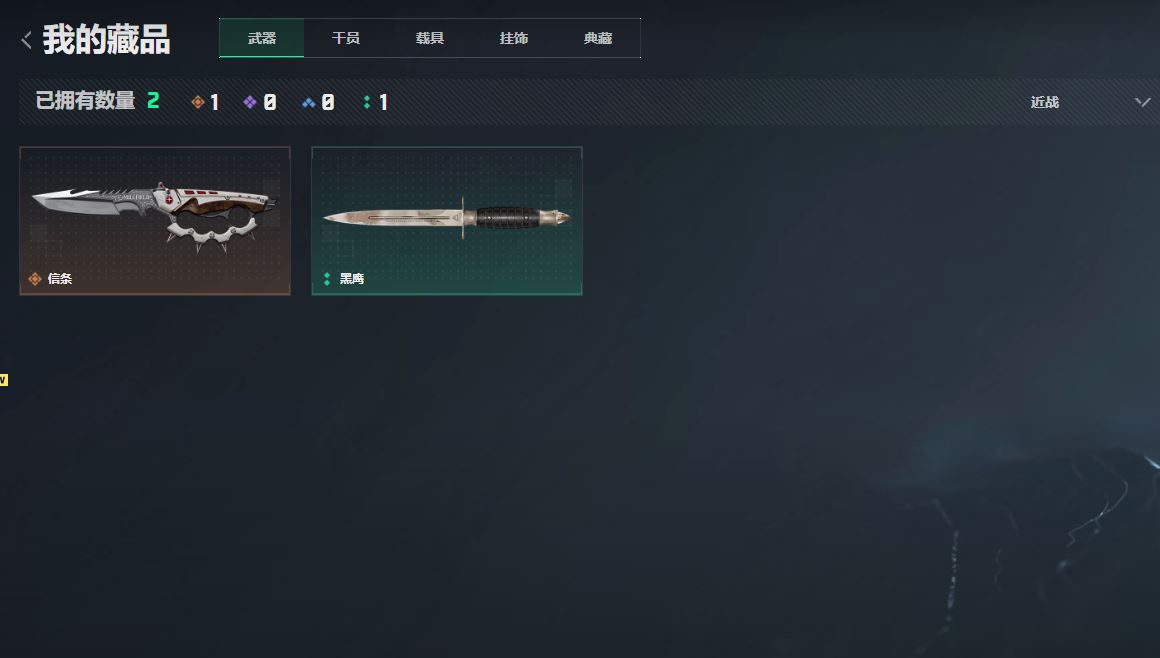The width and height of the screenshot is (1160, 658).
Task: Click the orange rarity badge on the 信条 card
Action: click(35, 279)
